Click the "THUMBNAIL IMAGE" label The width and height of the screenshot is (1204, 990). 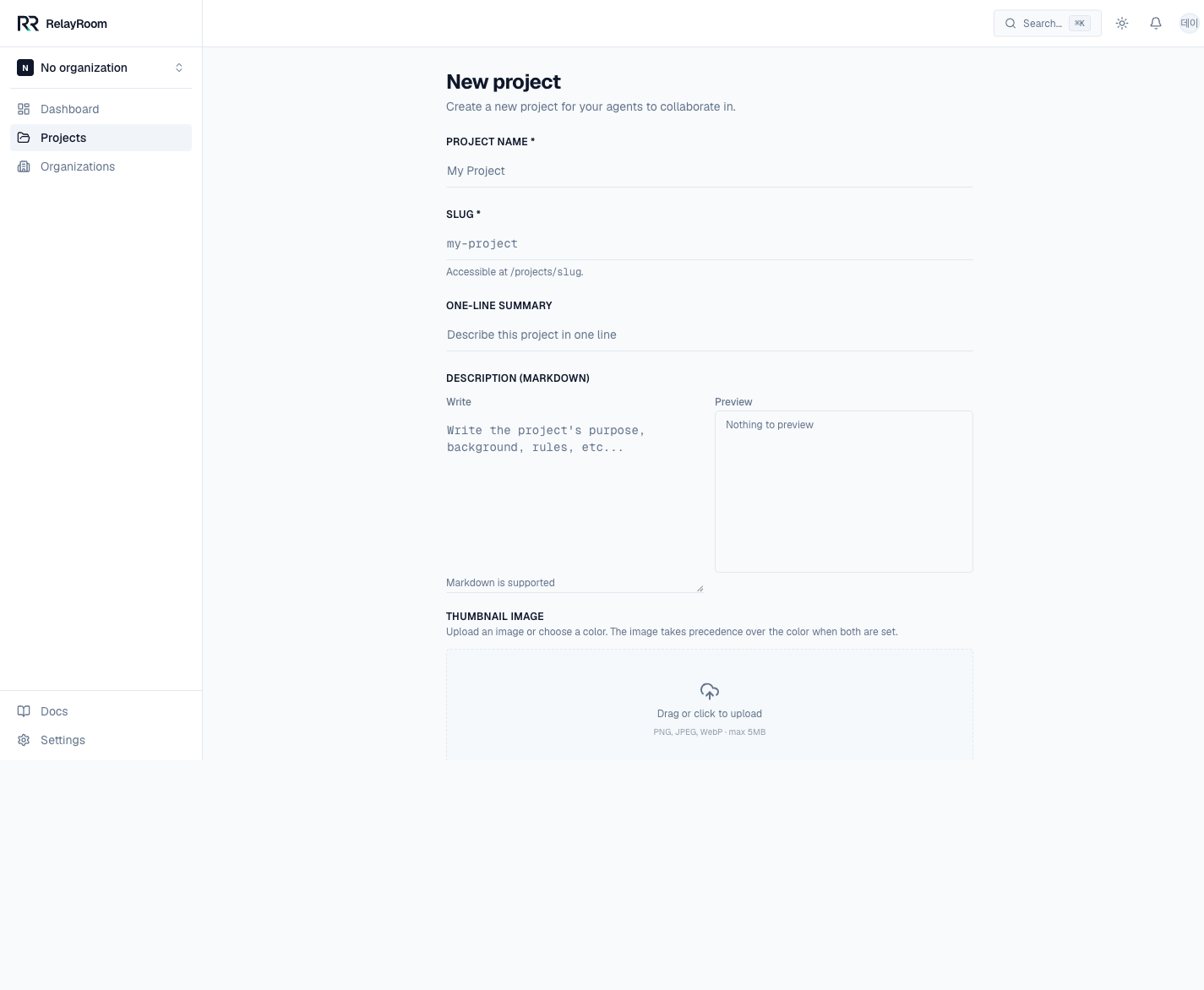coord(495,617)
